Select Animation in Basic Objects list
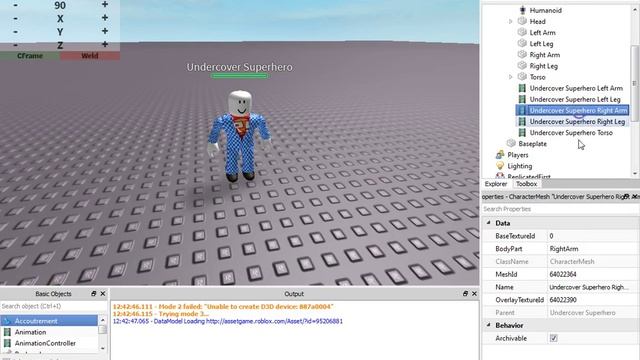640x360 pixels. coord(49,332)
